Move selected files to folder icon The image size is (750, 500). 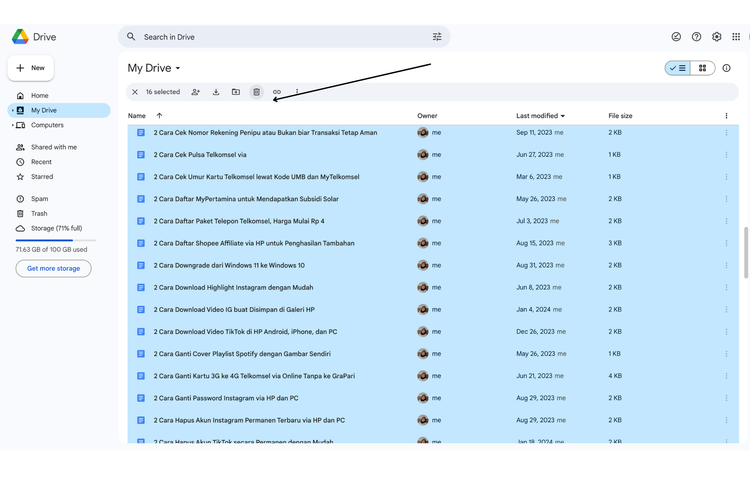coord(236,92)
